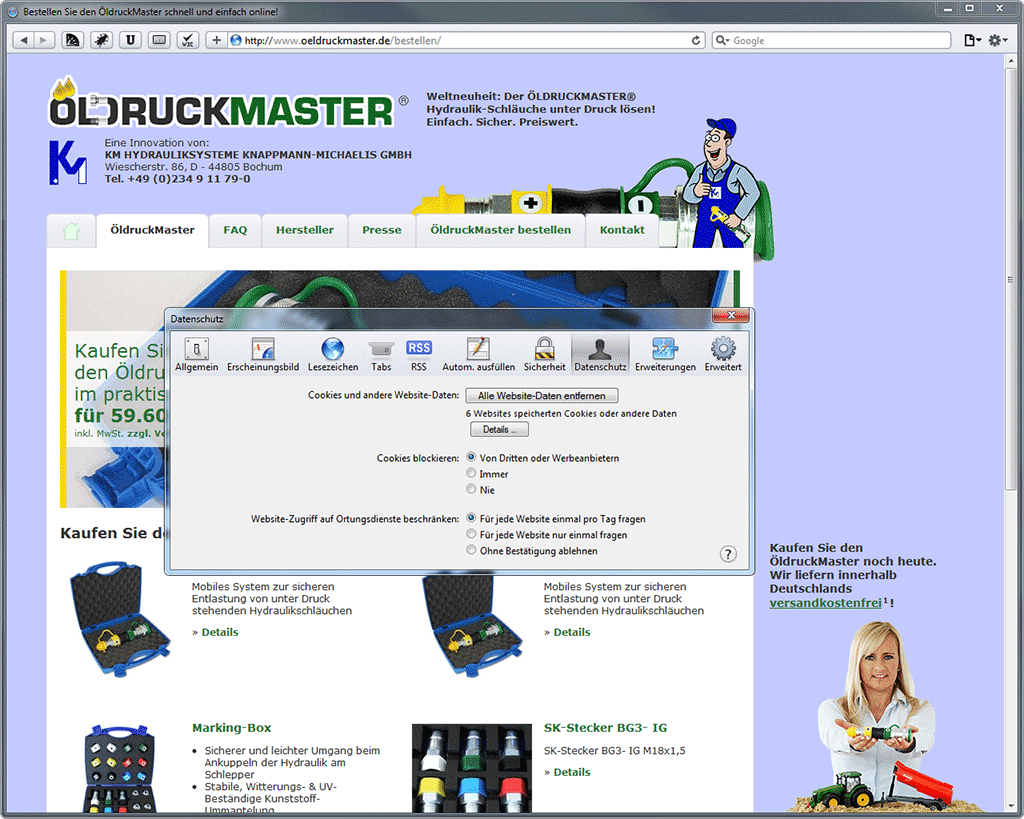
Task: Click the bug icon in the browser toolbar
Action: pyautogui.click(x=101, y=40)
